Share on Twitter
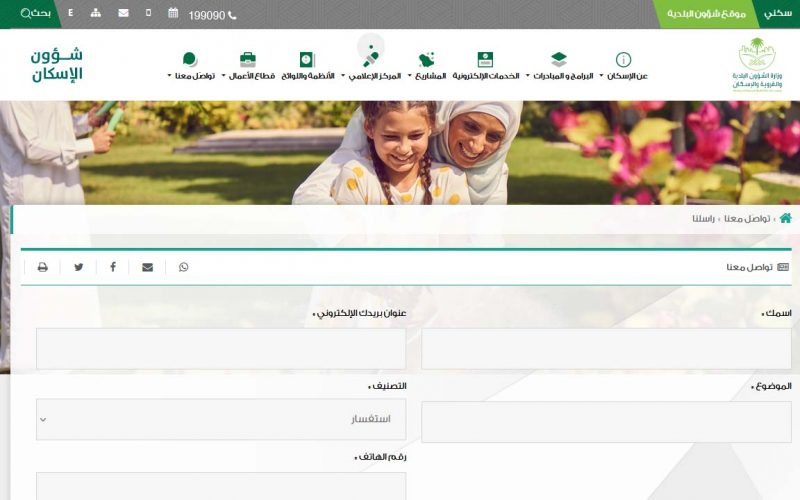 click(x=79, y=267)
